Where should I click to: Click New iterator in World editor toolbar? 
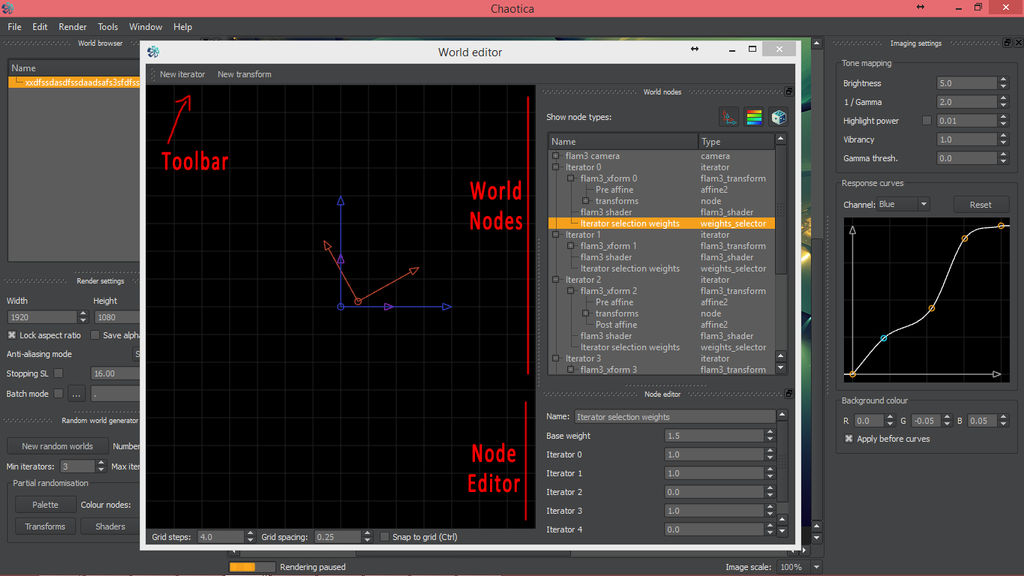[x=182, y=74]
